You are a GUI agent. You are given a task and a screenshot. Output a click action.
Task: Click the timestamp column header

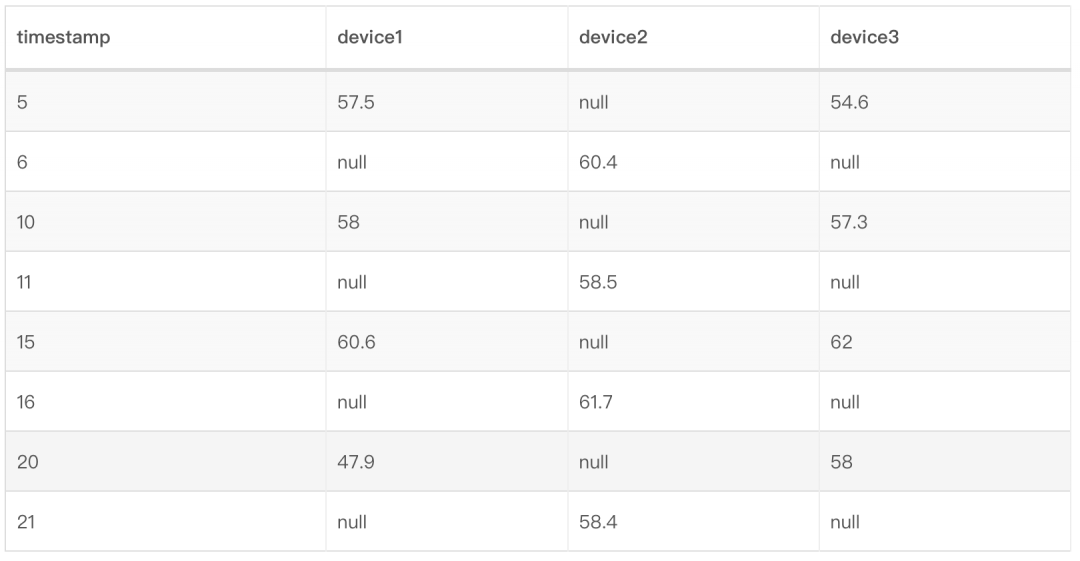64,38
